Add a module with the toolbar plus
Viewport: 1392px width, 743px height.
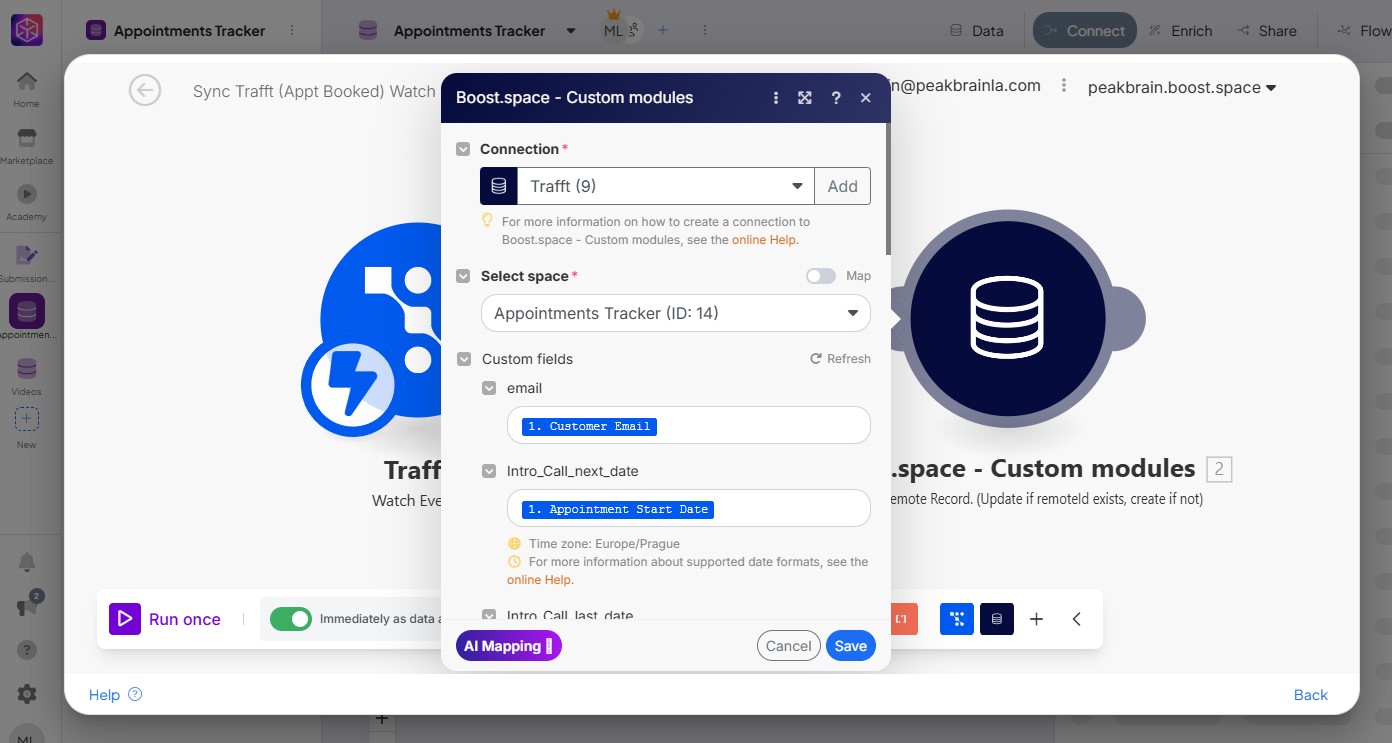tap(1037, 619)
